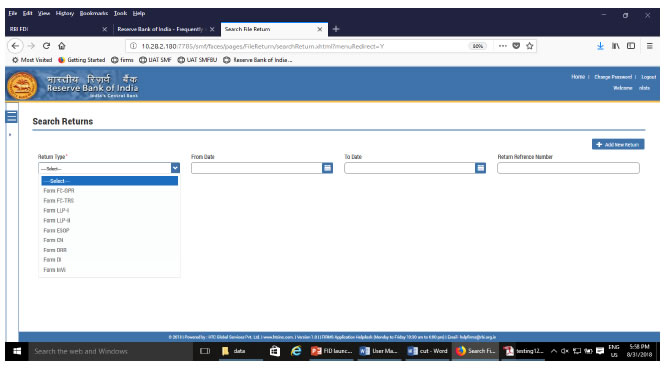Open the Firefox application menu
Image resolution: width=666 pixels, height=368 pixels.
(649, 46)
